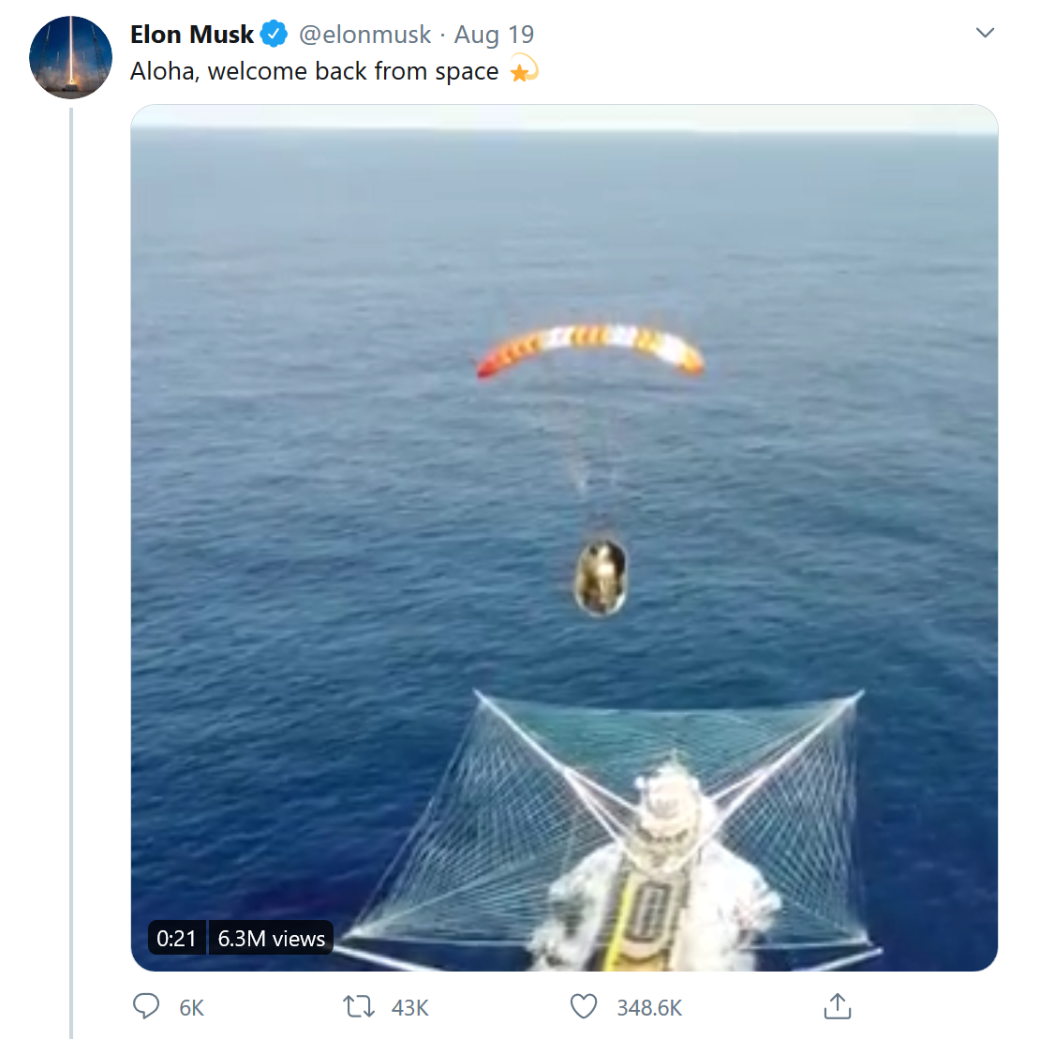Click the 6.3M views label
1042x1040 pixels.
(271, 938)
